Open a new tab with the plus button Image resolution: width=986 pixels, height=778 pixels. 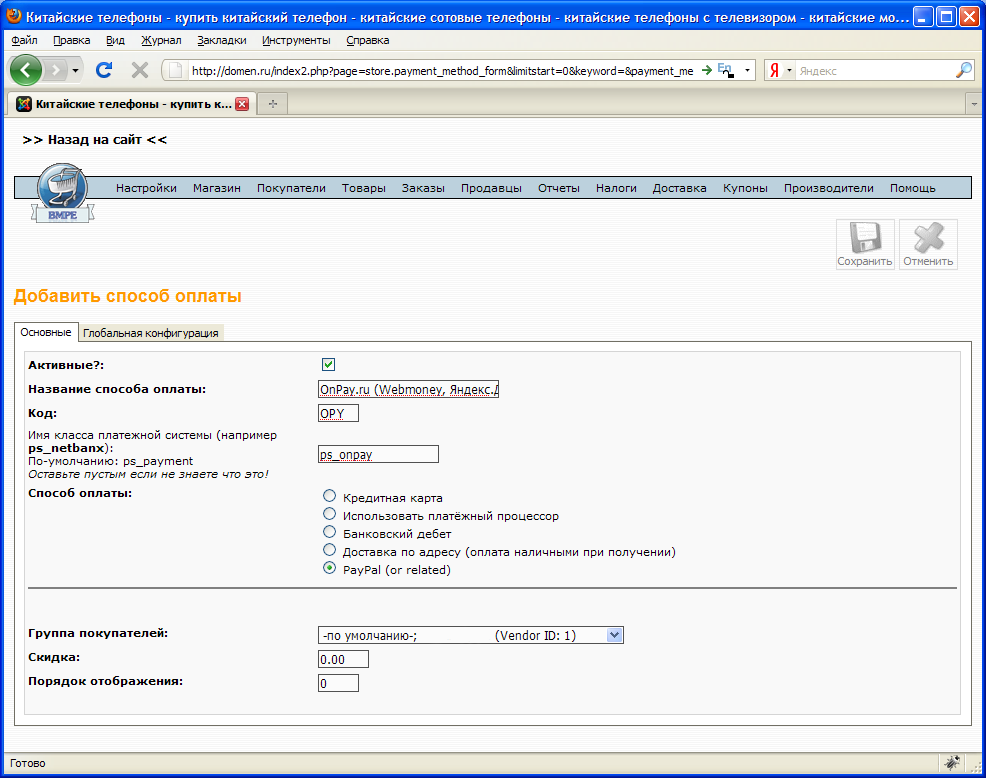coord(271,104)
